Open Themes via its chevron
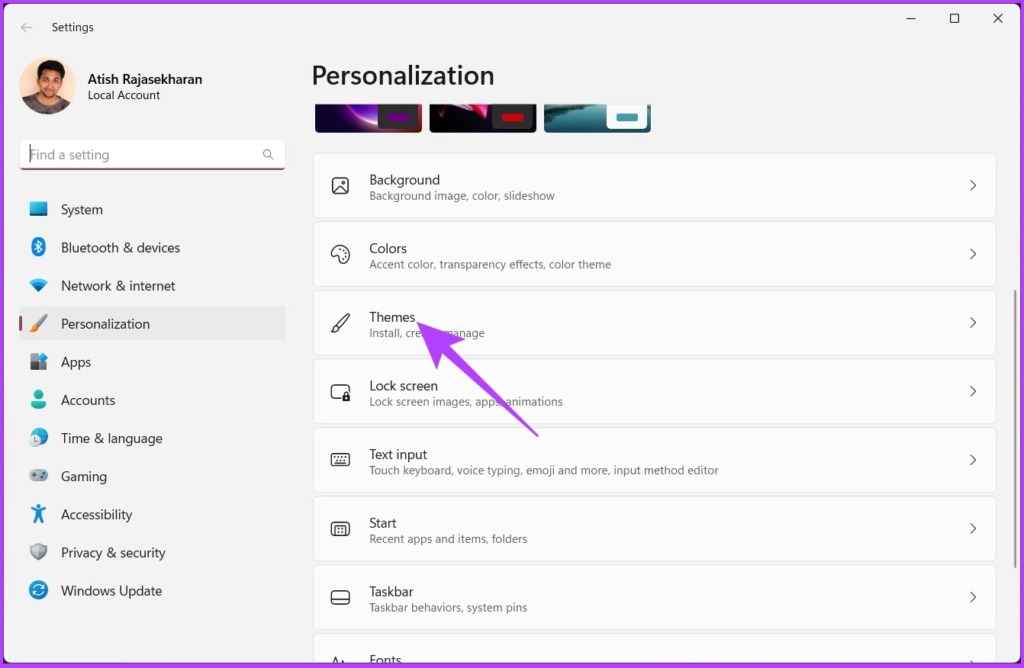 pyautogui.click(x=973, y=323)
